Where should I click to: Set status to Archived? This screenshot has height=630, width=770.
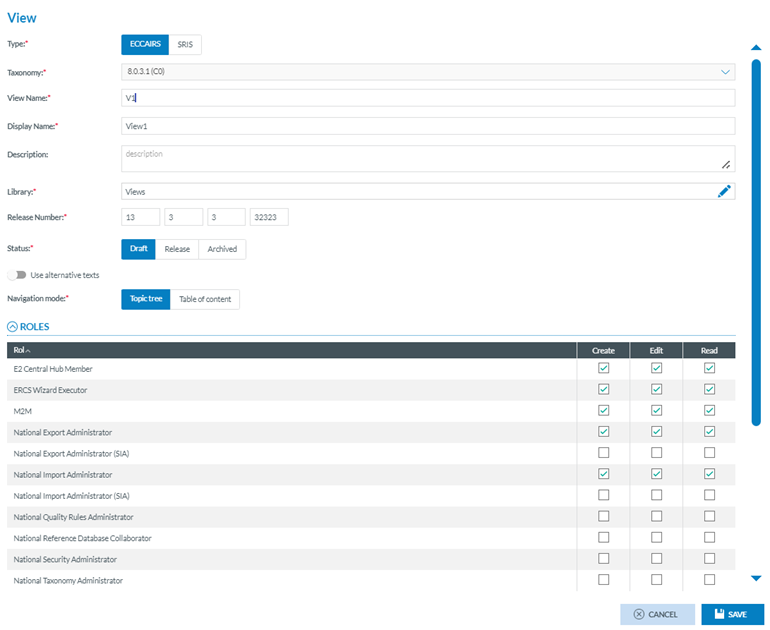pyautogui.click(x=222, y=249)
